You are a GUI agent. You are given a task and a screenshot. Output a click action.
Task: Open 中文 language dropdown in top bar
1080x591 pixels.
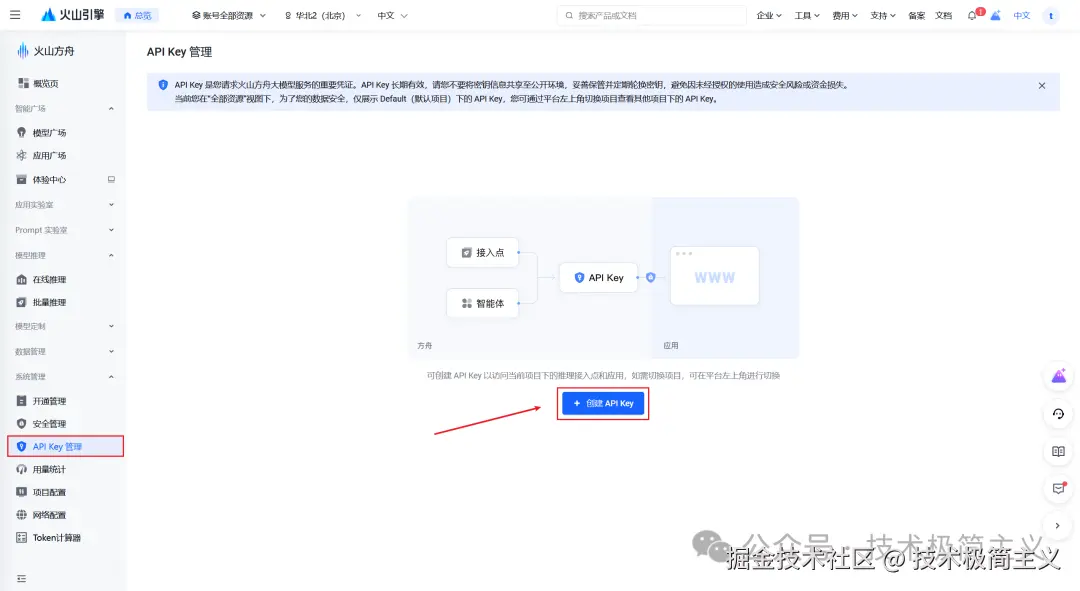(393, 15)
